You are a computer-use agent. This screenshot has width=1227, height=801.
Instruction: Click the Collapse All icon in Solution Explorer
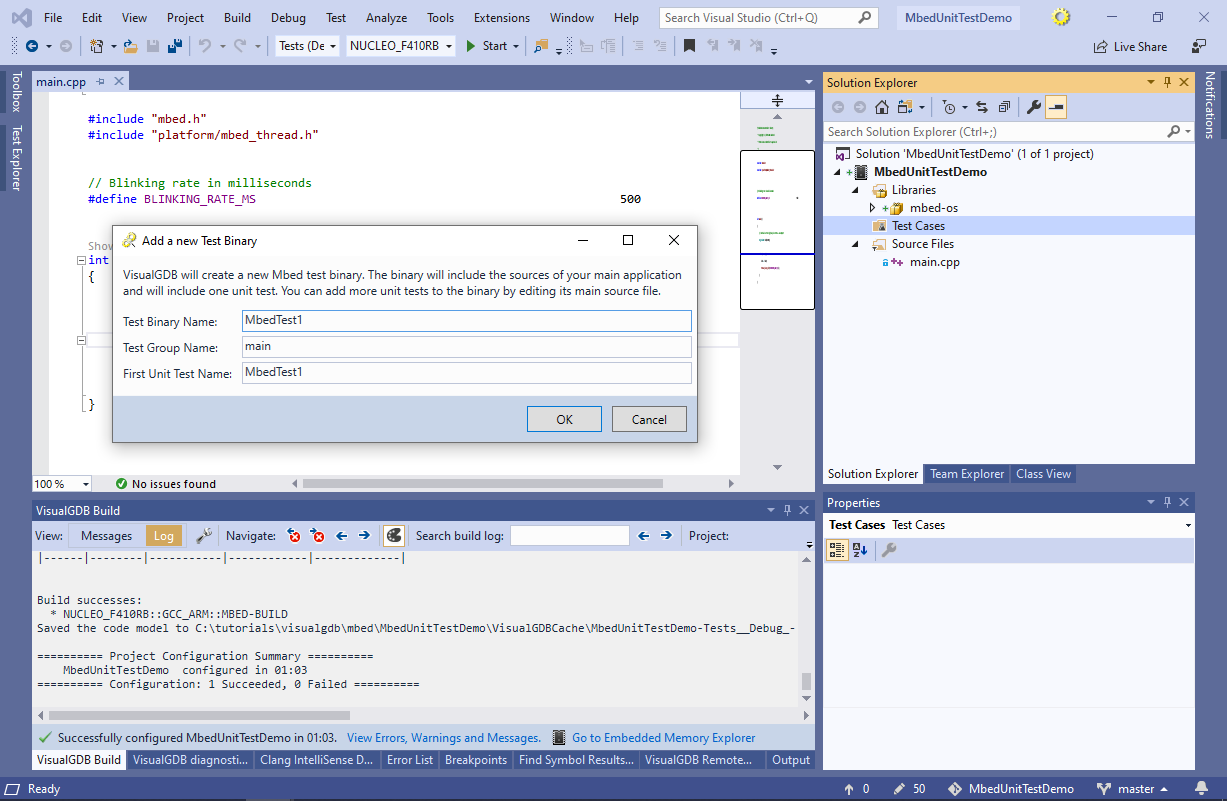tap(1003, 107)
